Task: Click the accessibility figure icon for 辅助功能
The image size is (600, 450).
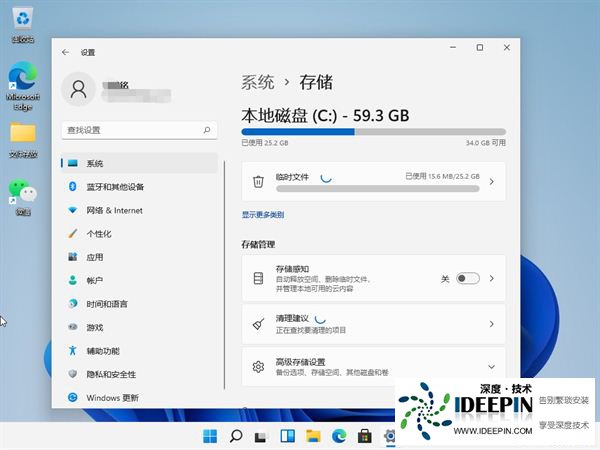Action: [73, 350]
